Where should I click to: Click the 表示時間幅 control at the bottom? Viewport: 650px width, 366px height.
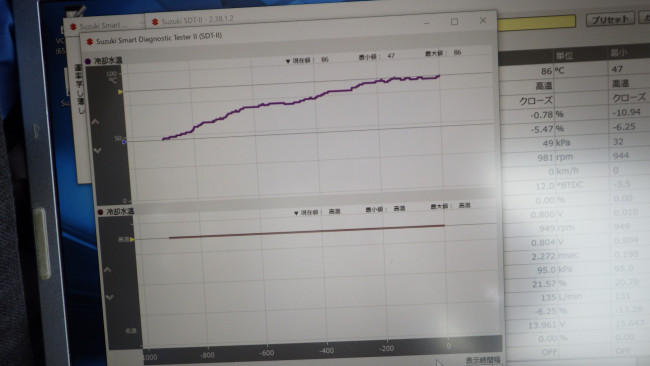483,360
